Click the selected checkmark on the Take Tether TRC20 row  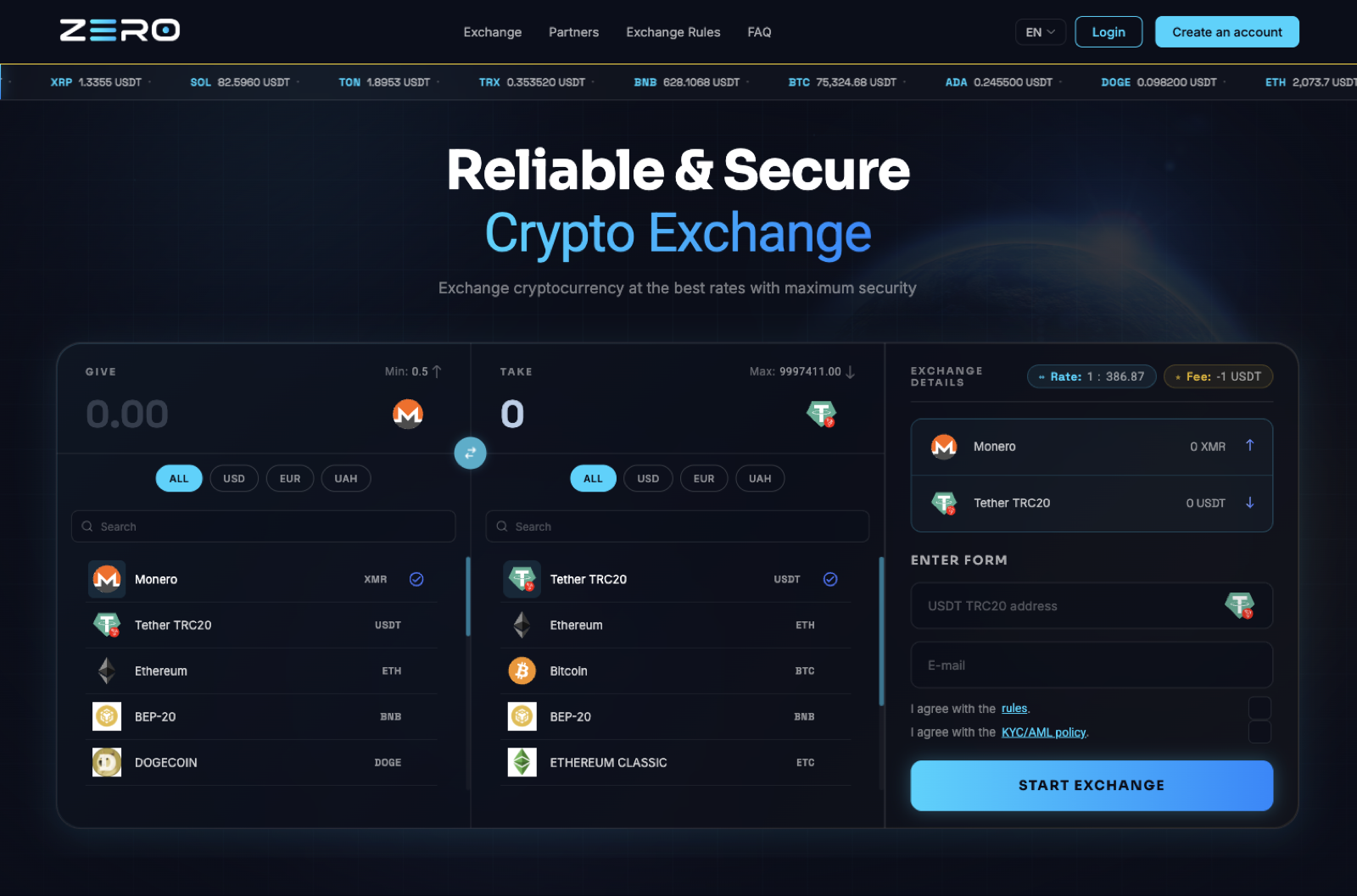[830, 579]
